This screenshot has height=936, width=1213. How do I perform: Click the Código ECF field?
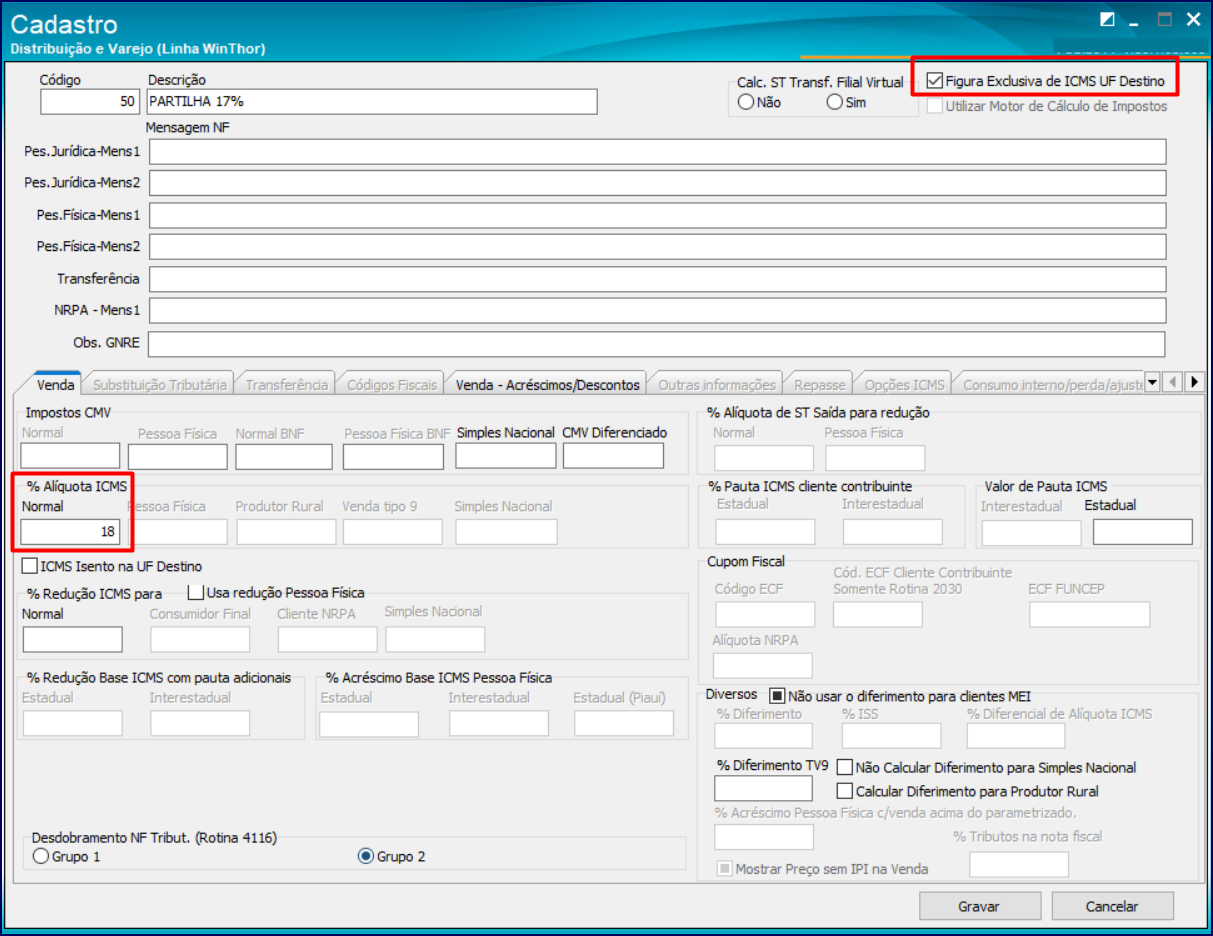coord(765,615)
